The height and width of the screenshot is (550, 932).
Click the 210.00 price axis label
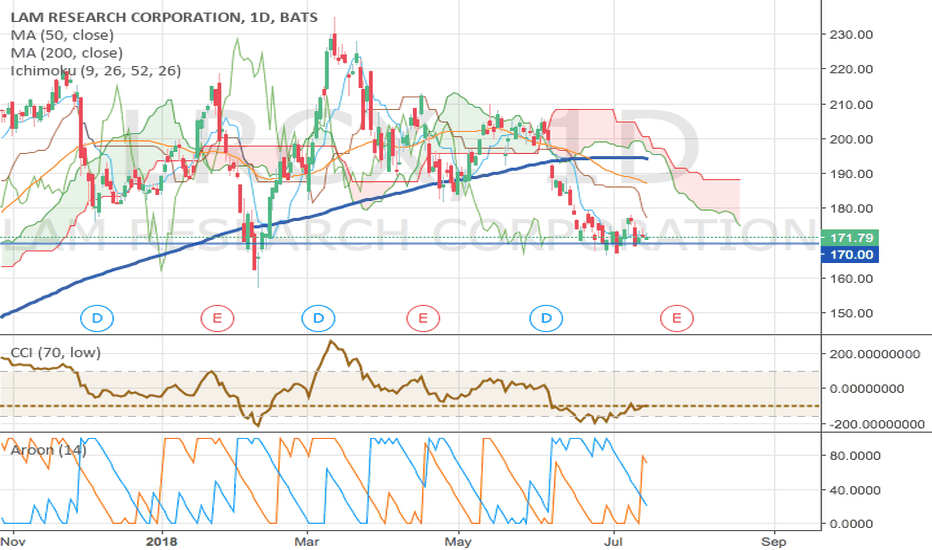[852, 105]
